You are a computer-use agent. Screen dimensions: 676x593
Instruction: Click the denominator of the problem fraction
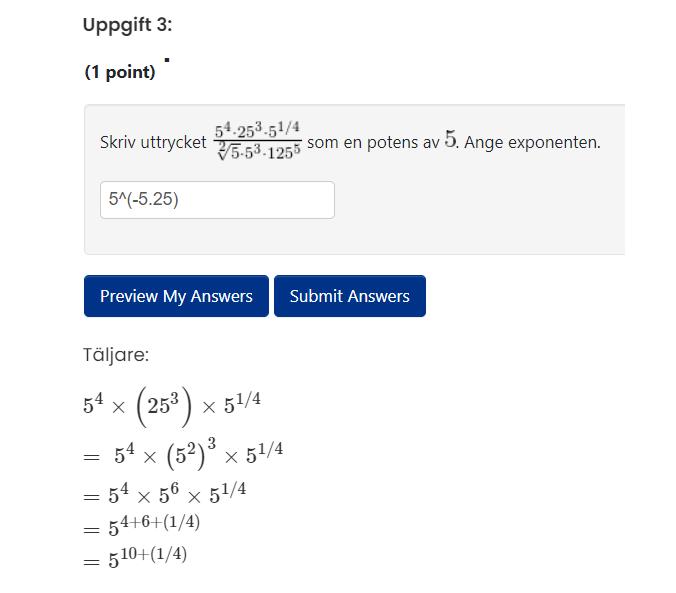click(x=258, y=153)
